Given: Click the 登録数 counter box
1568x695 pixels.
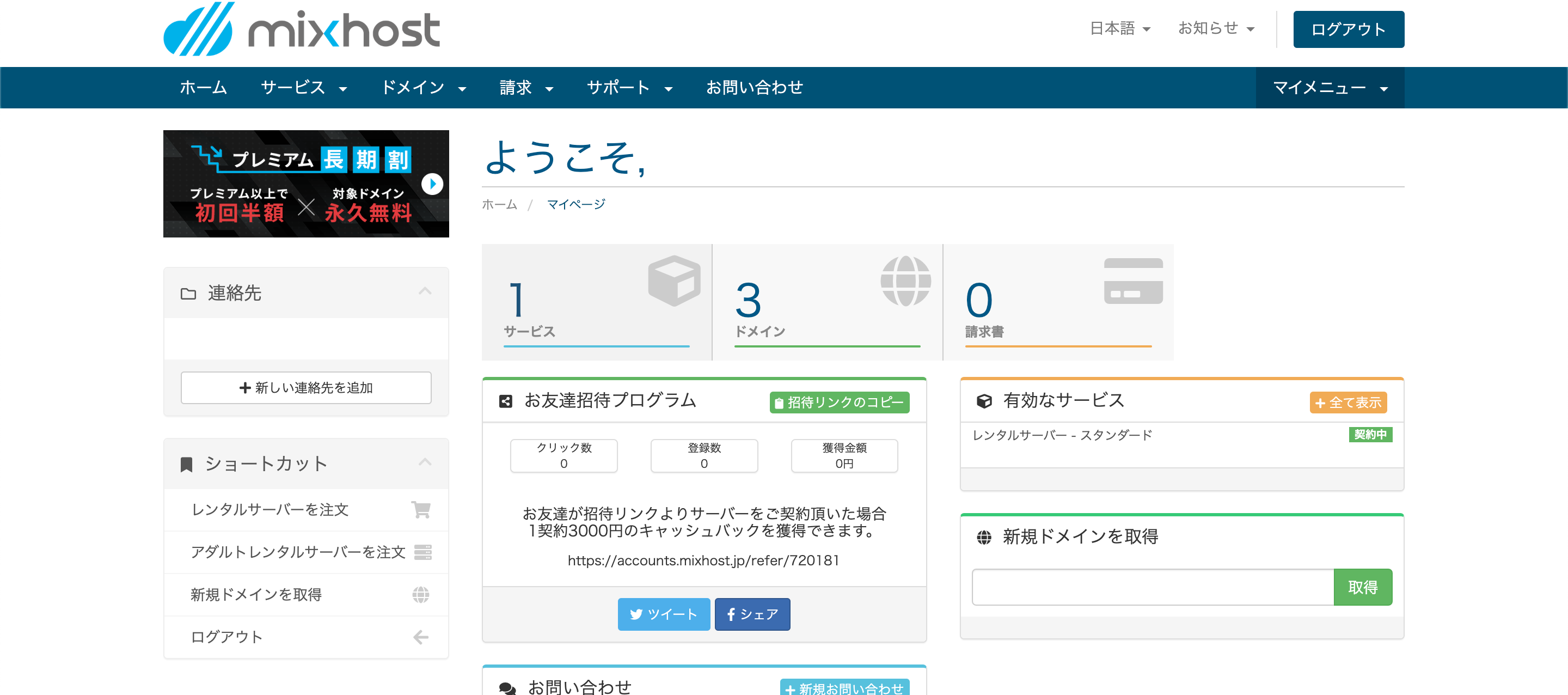Looking at the screenshot, I should pos(705,456).
